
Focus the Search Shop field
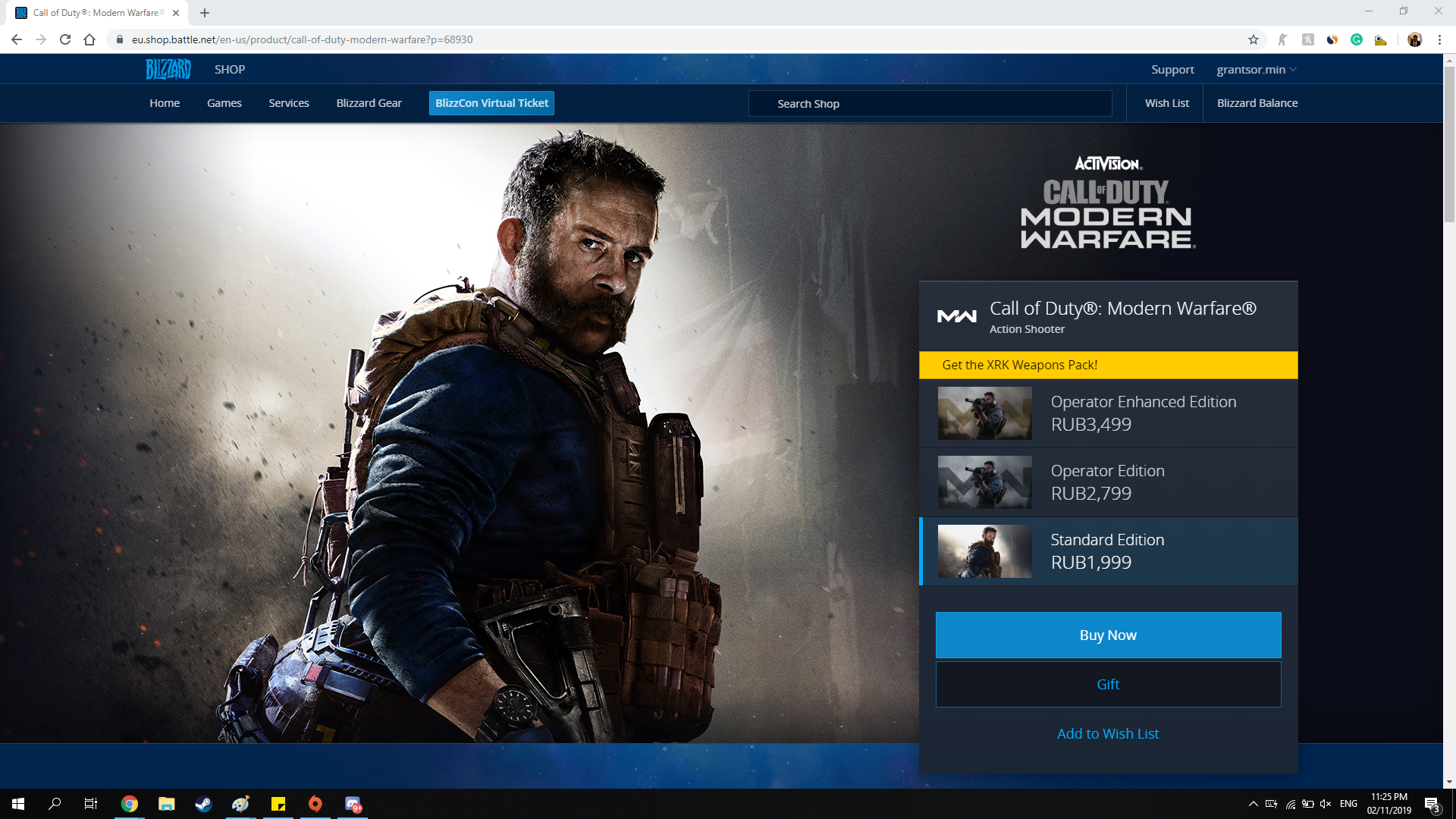930,103
